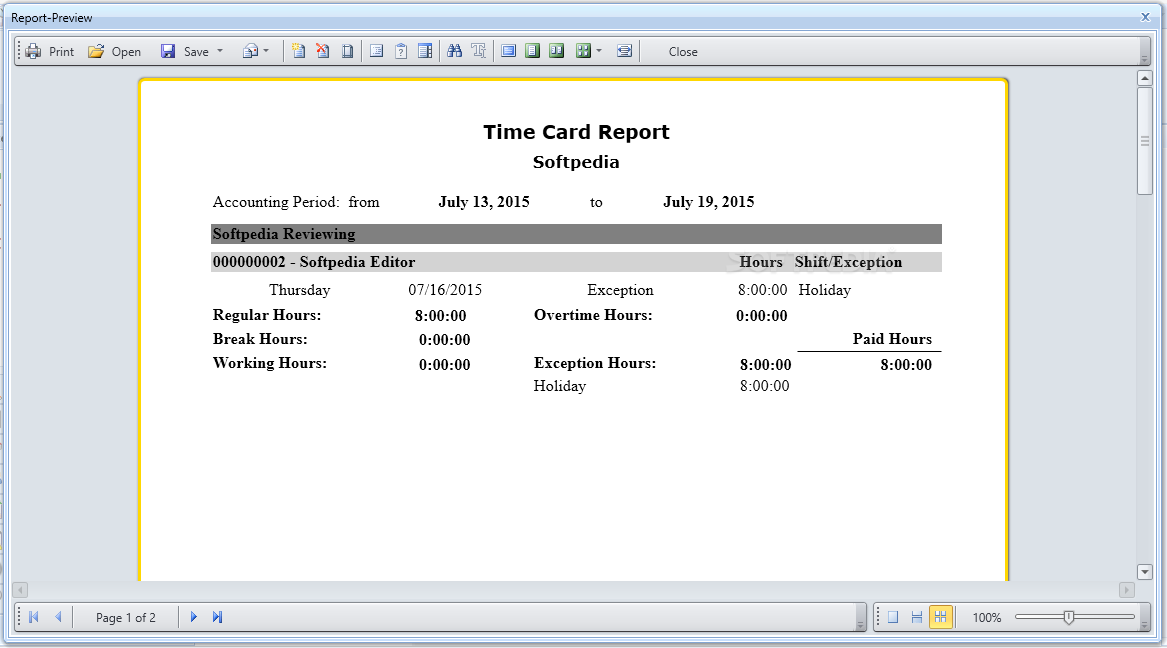Click the 'Exception Hours:' label
1167x648 pixels.
pos(595,363)
